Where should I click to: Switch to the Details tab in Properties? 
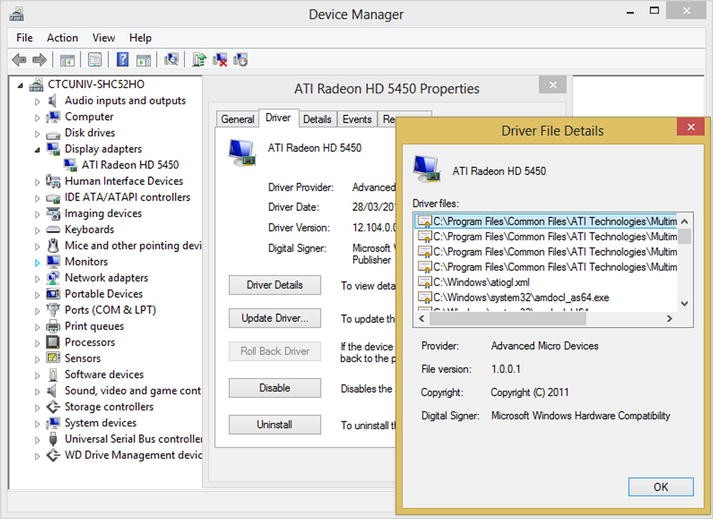317,119
